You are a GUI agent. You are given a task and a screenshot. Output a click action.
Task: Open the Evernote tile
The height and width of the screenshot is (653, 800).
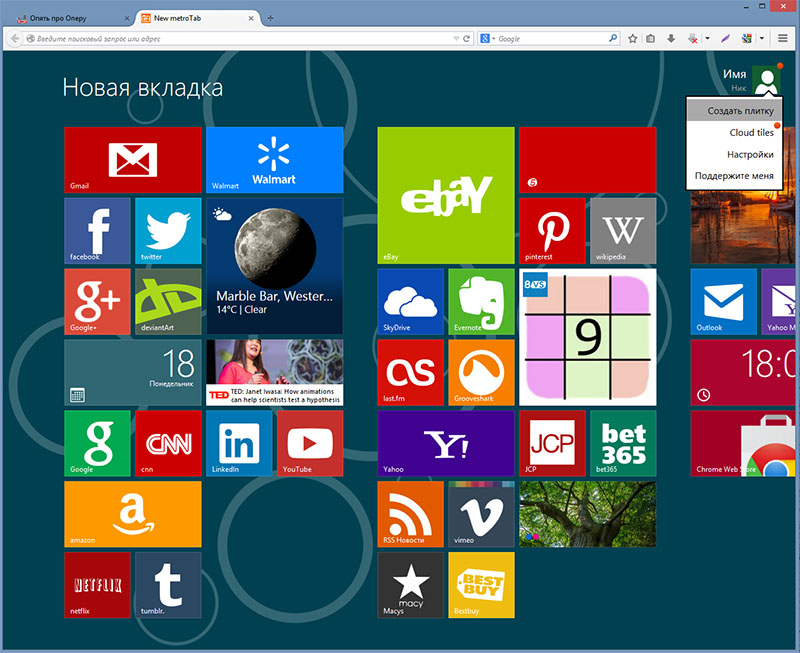(x=481, y=301)
